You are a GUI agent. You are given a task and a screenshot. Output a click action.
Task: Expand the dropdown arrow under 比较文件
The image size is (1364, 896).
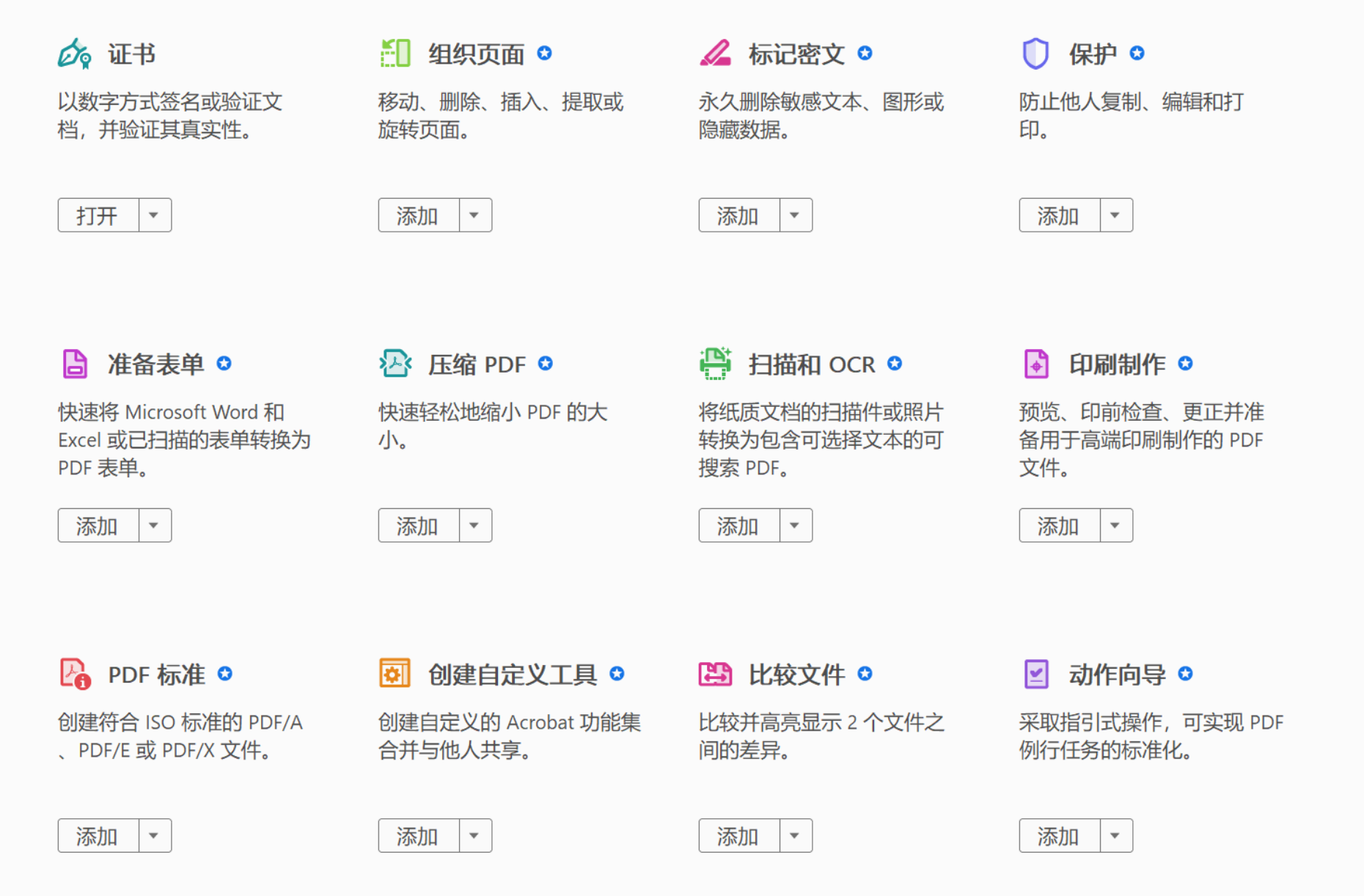click(x=796, y=835)
